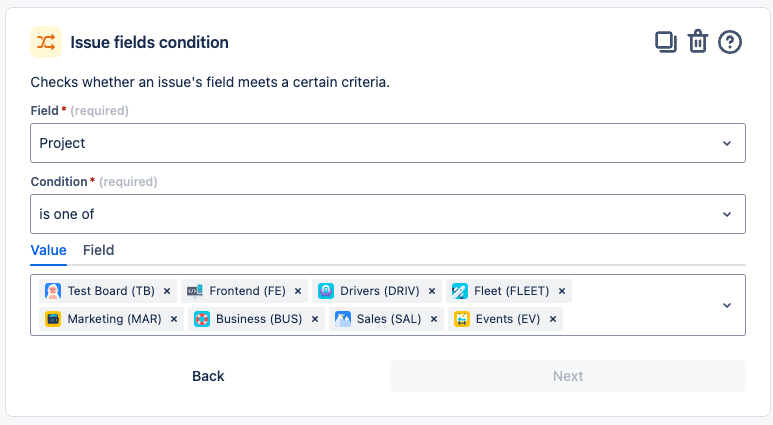The width and height of the screenshot is (773, 425).
Task: Expand the Condition dropdown set to 'is one of'
Action: 388,214
